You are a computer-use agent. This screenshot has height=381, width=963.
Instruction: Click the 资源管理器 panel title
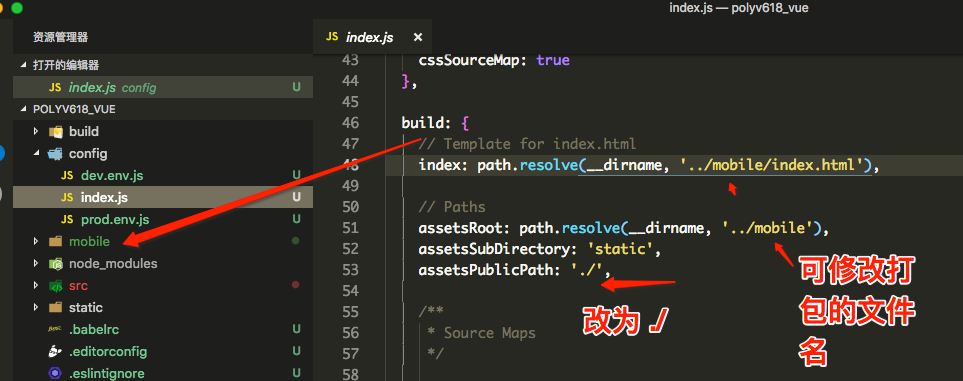click(61, 37)
